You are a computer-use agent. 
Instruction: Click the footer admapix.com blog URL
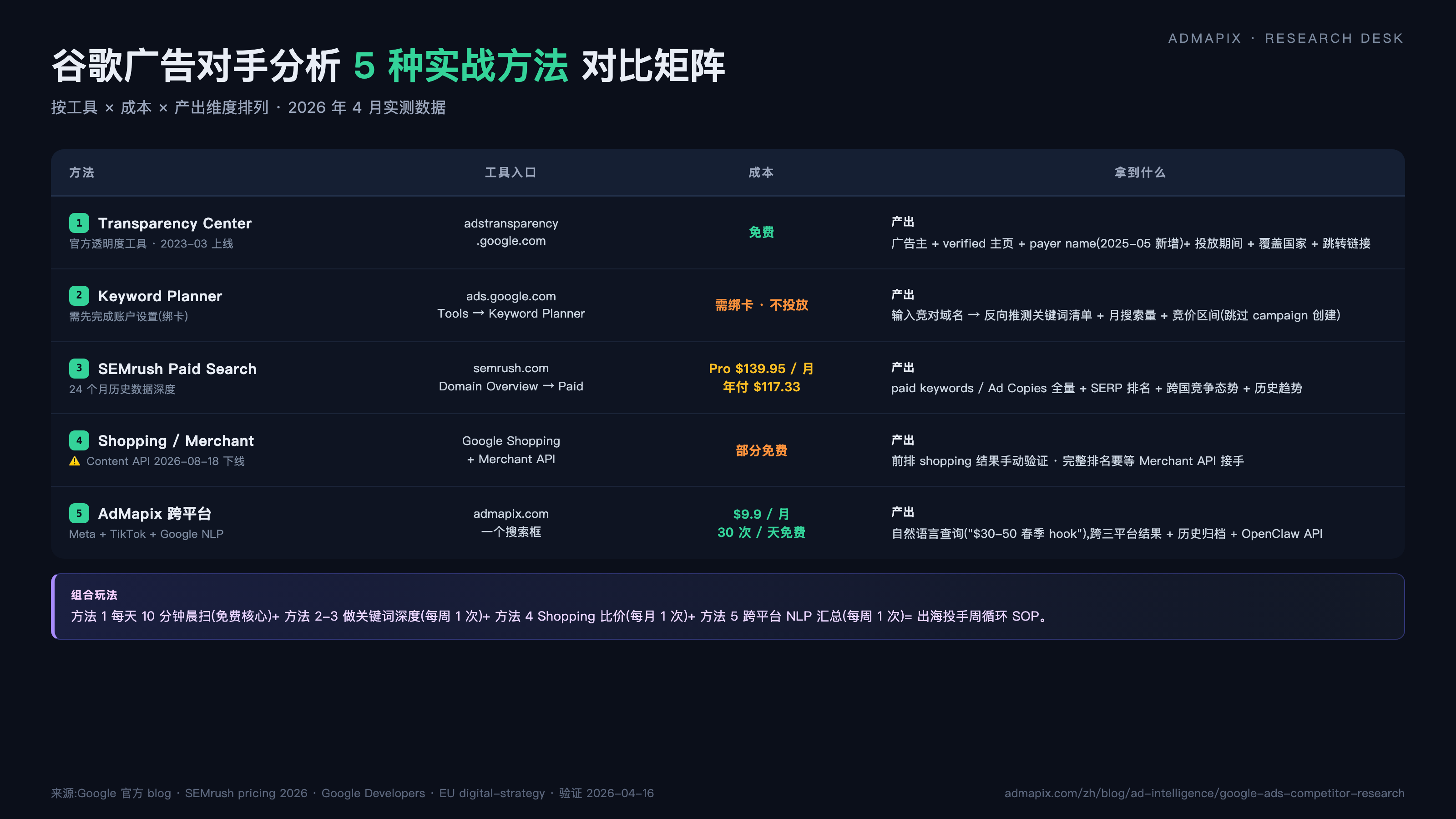[x=1204, y=793]
